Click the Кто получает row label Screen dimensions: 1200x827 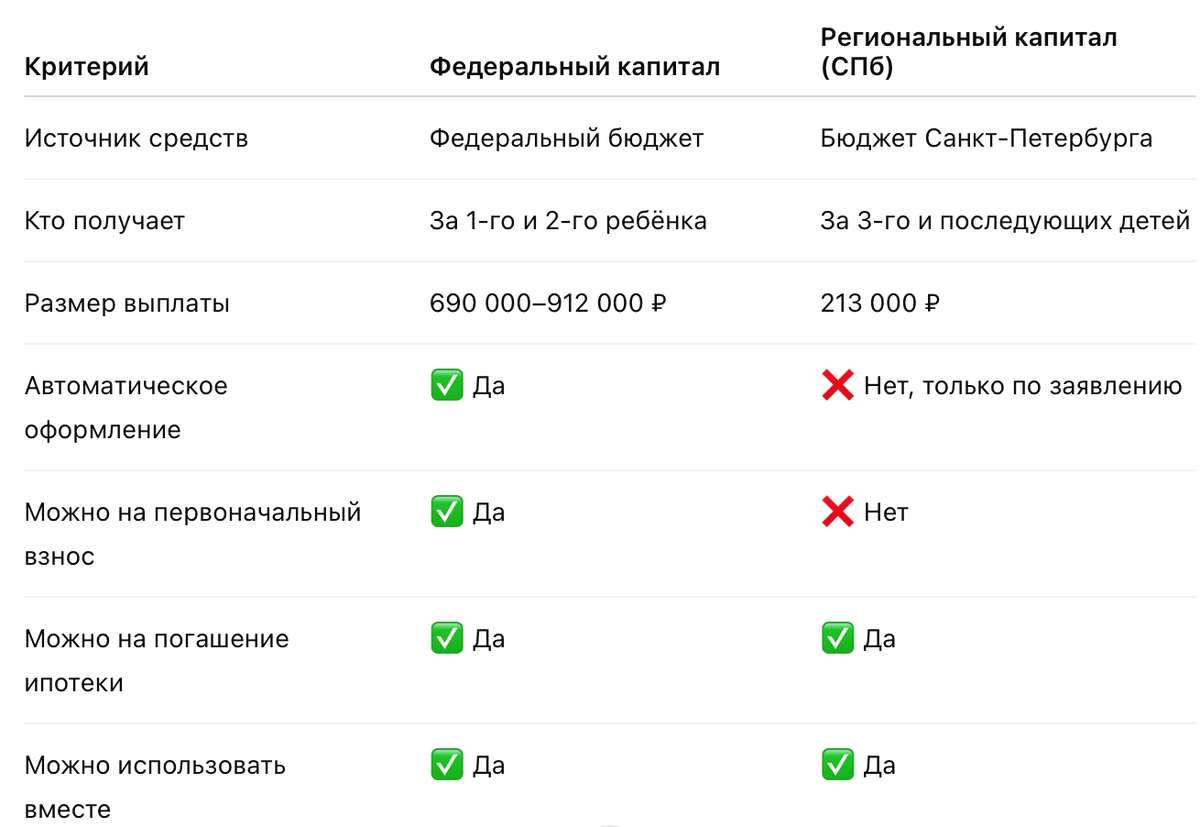point(105,221)
